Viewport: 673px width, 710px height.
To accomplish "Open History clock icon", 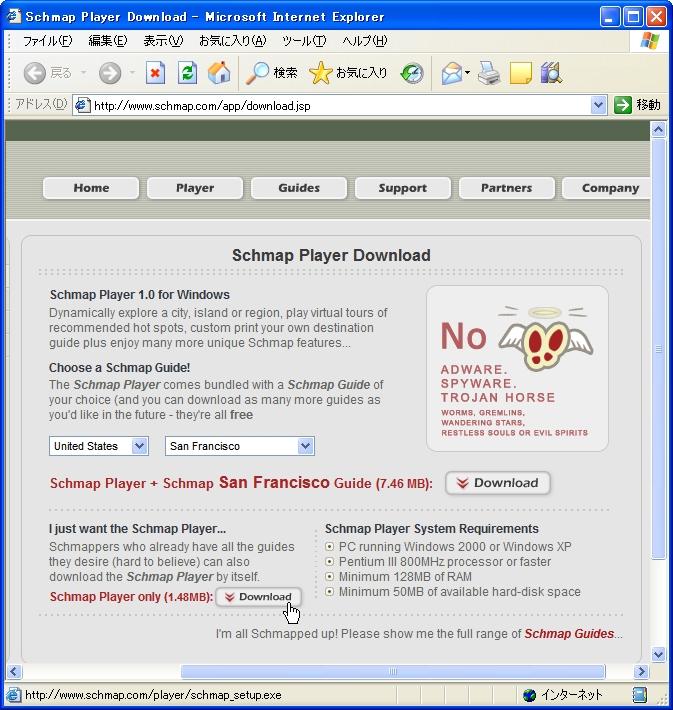I will pos(412,73).
